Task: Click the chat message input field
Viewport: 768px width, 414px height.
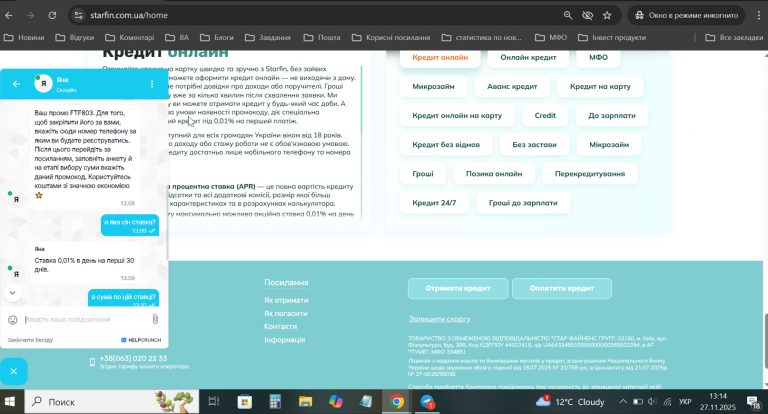Action: click(x=86, y=319)
